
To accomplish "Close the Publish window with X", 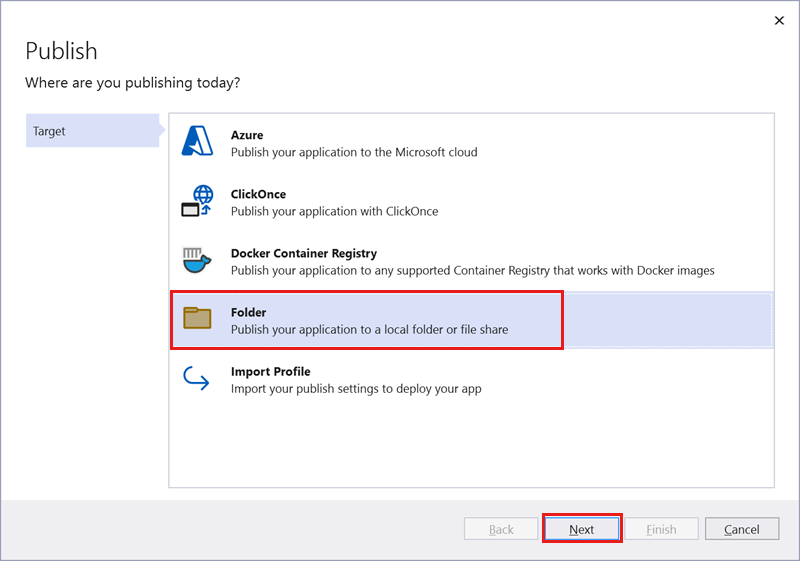I will click(779, 20).
